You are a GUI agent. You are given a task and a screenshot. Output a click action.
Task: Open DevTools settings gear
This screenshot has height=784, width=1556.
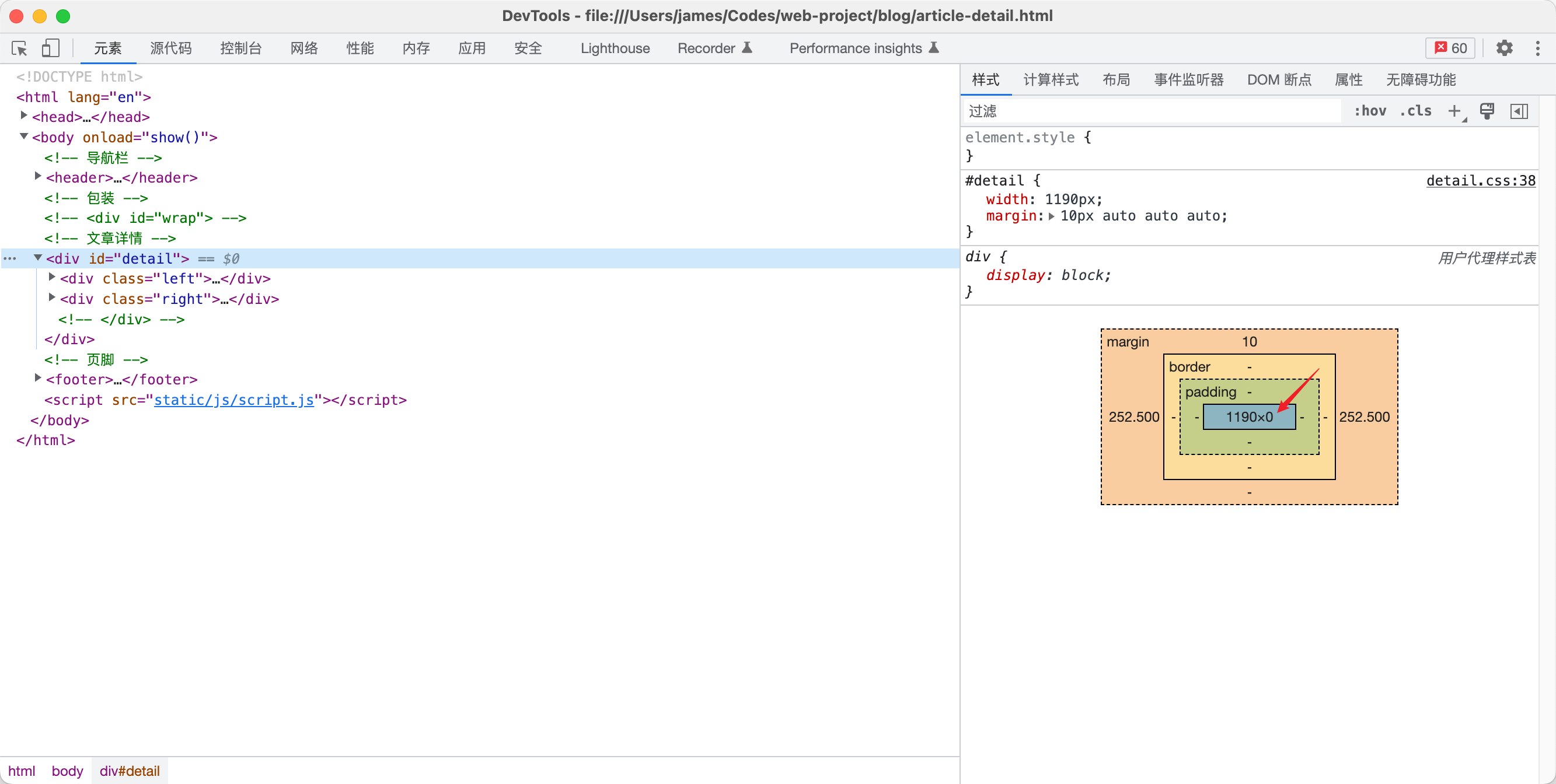[1503, 48]
